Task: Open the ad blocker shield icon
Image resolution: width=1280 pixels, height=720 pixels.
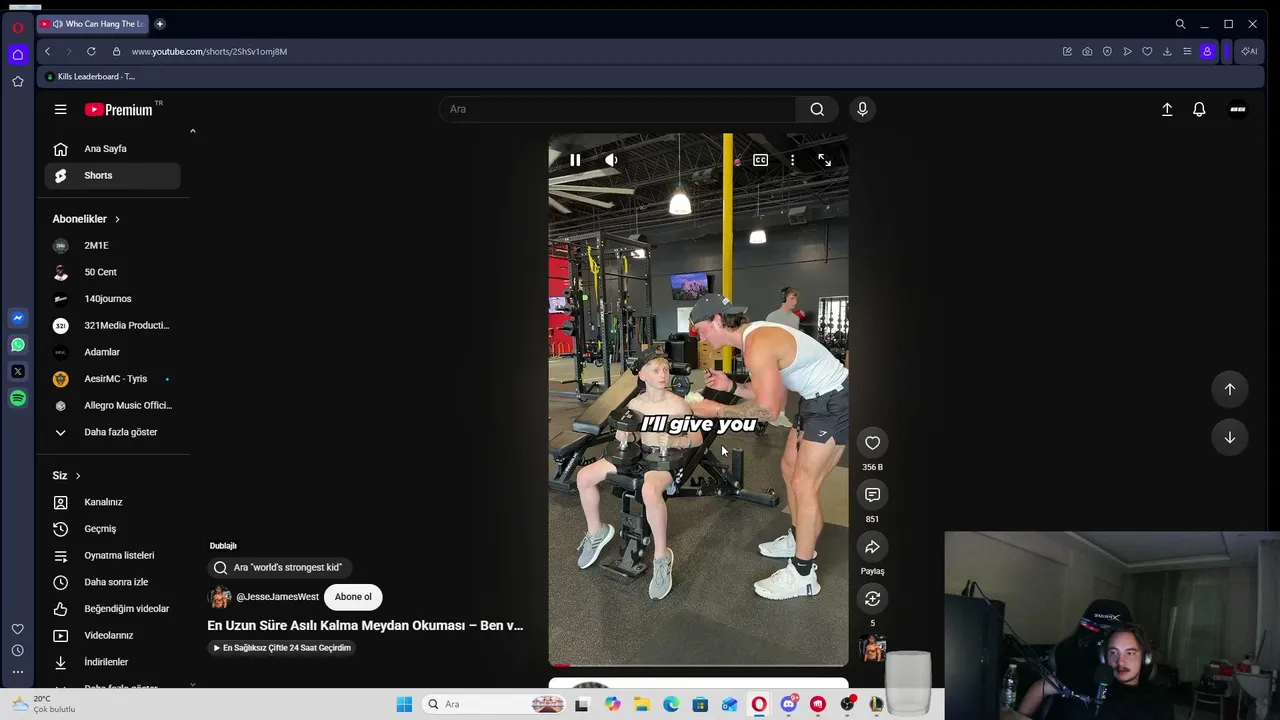Action: coord(1107,51)
